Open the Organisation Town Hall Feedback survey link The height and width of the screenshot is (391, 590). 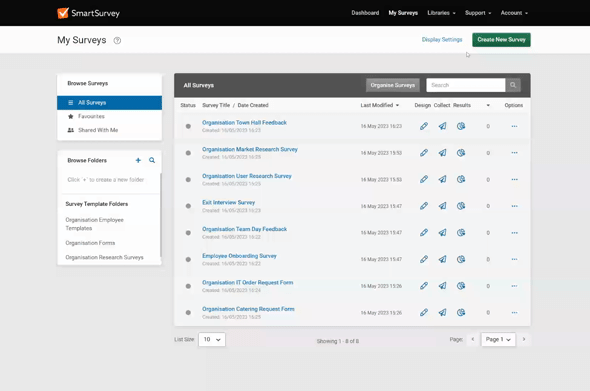click(244, 123)
